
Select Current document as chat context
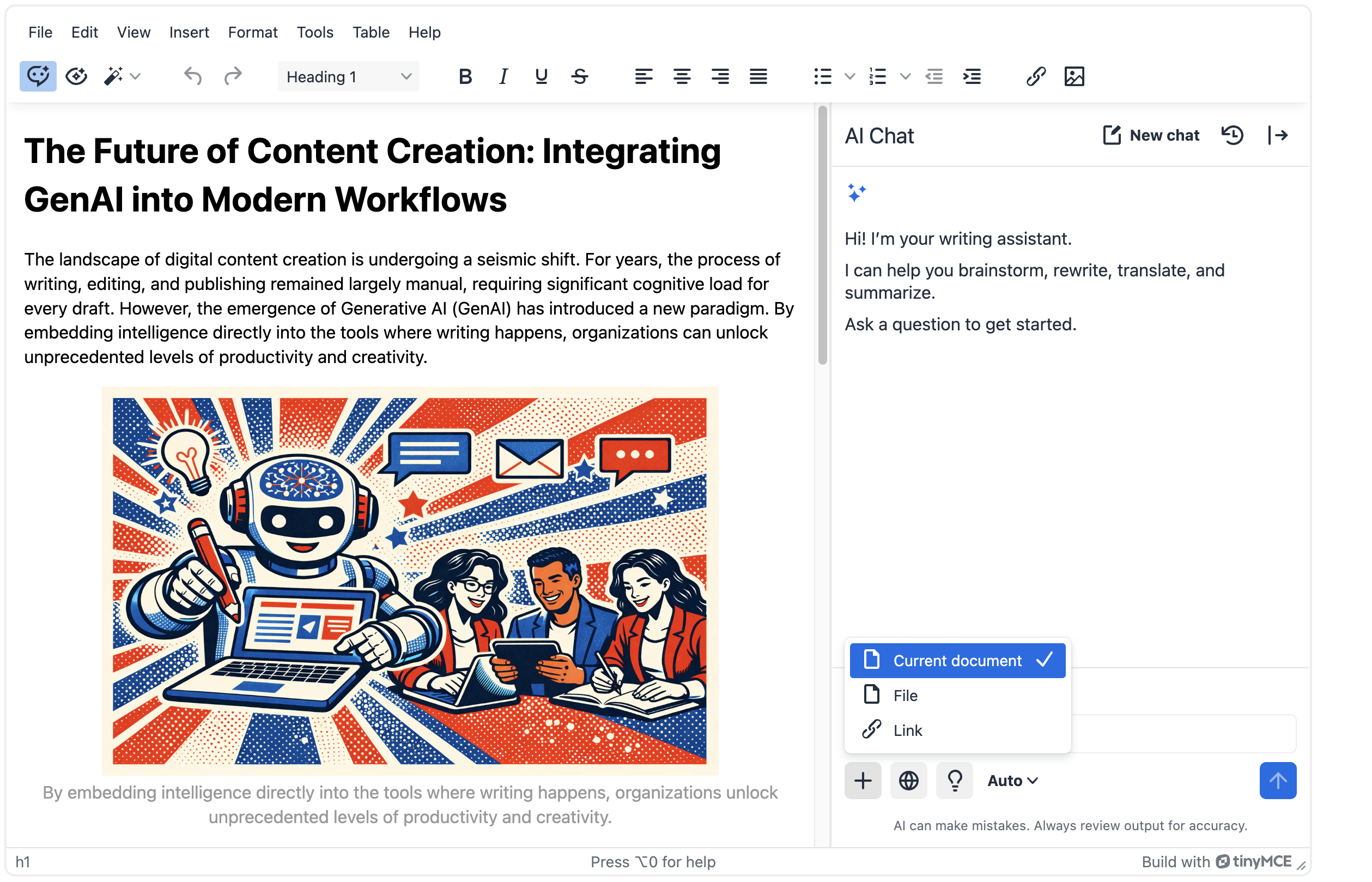point(956,660)
